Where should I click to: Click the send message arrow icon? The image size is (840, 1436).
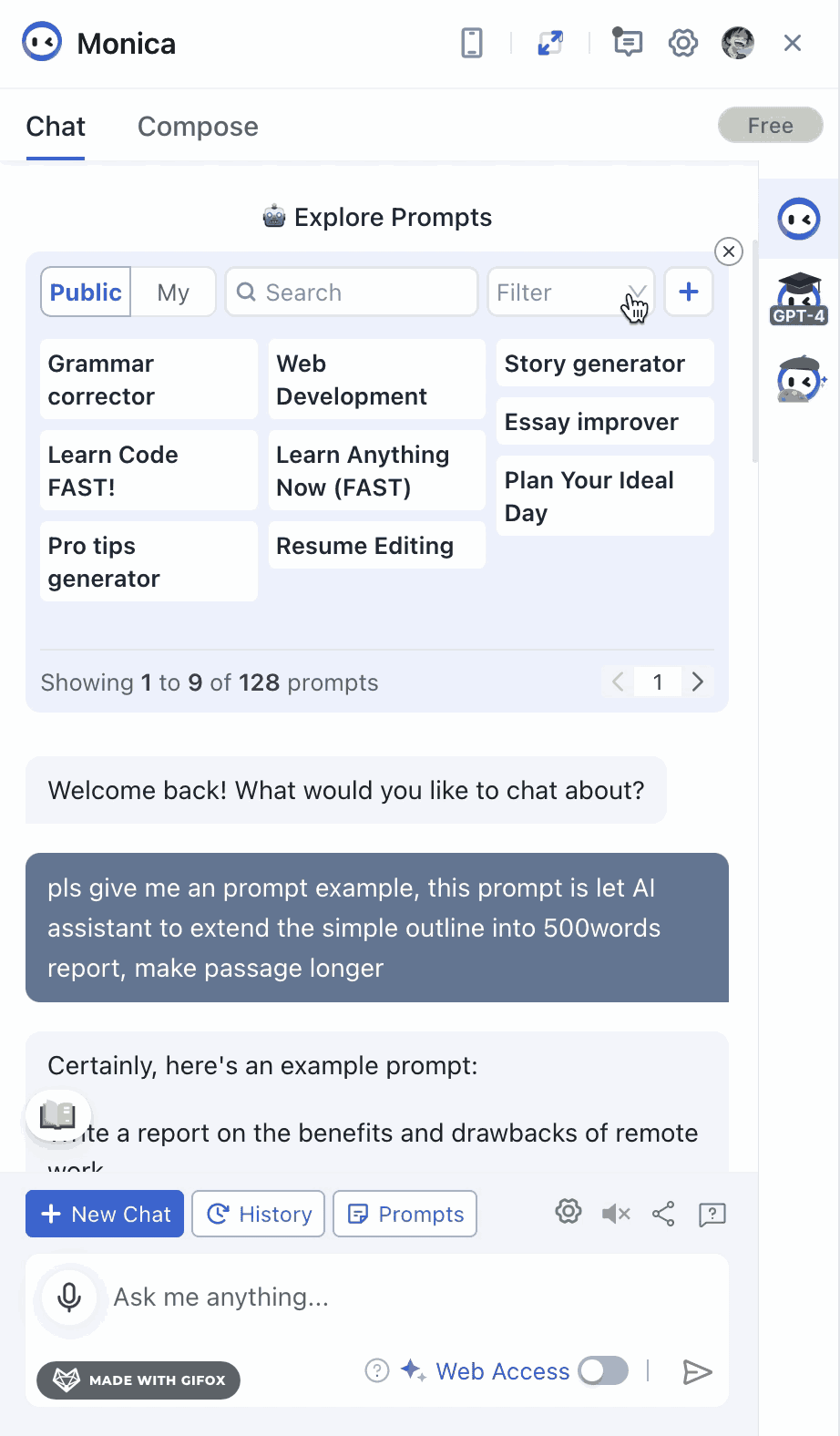pos(697,1371)
